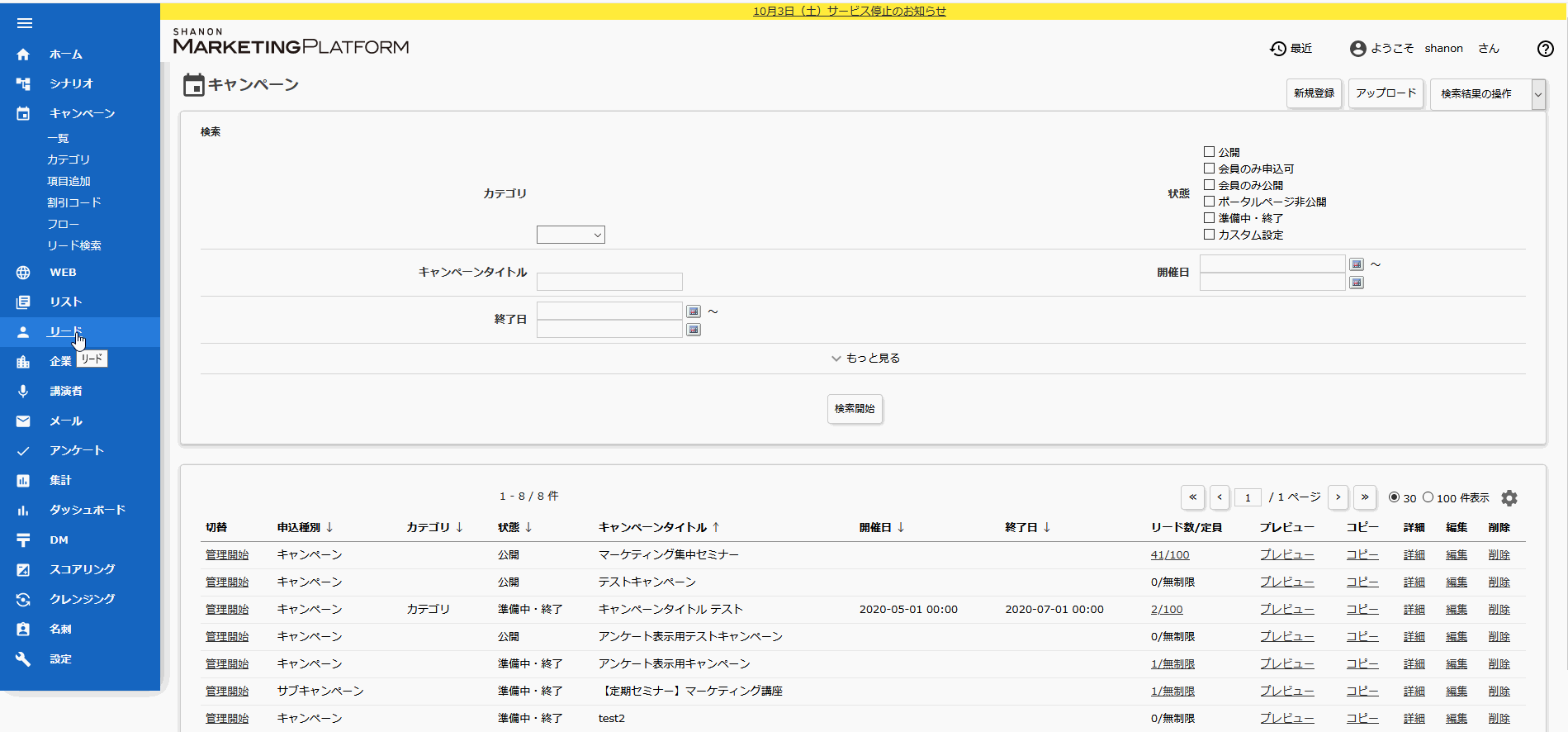Check the 公開 status checkbox
This screenshot has width=1568, height=732.
(1209, 152)
